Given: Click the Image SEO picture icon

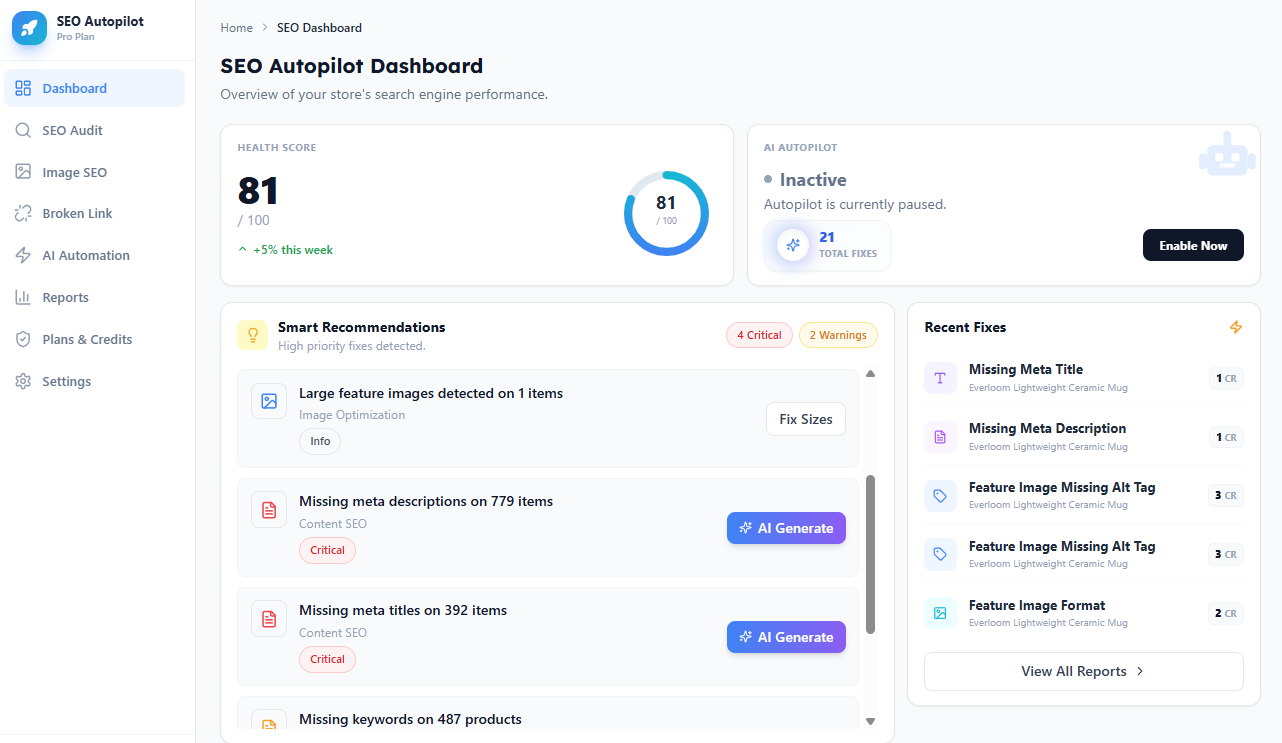Looking at the screenshot, I should coord(23,172).
